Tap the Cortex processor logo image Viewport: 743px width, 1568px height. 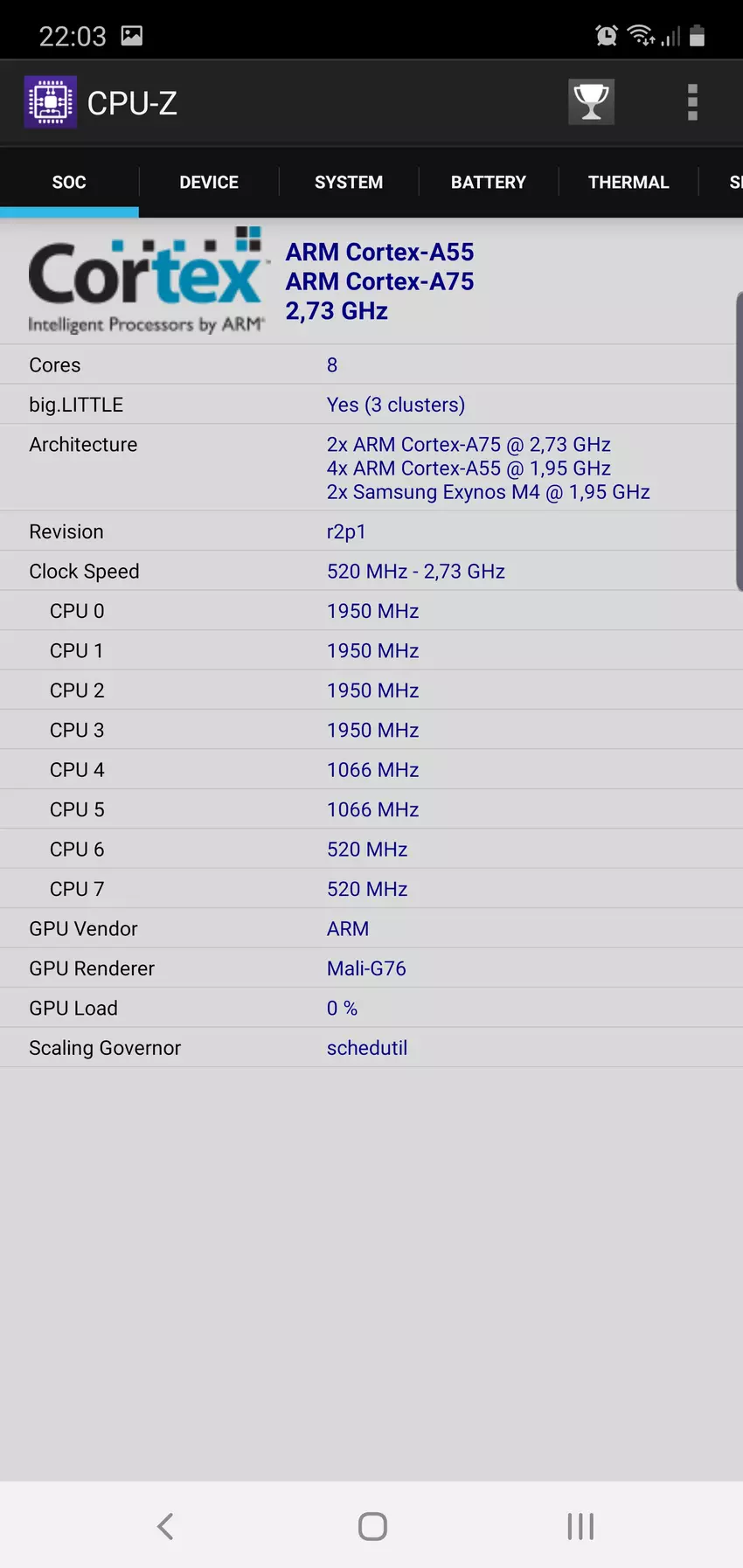[x=146, y=281]
